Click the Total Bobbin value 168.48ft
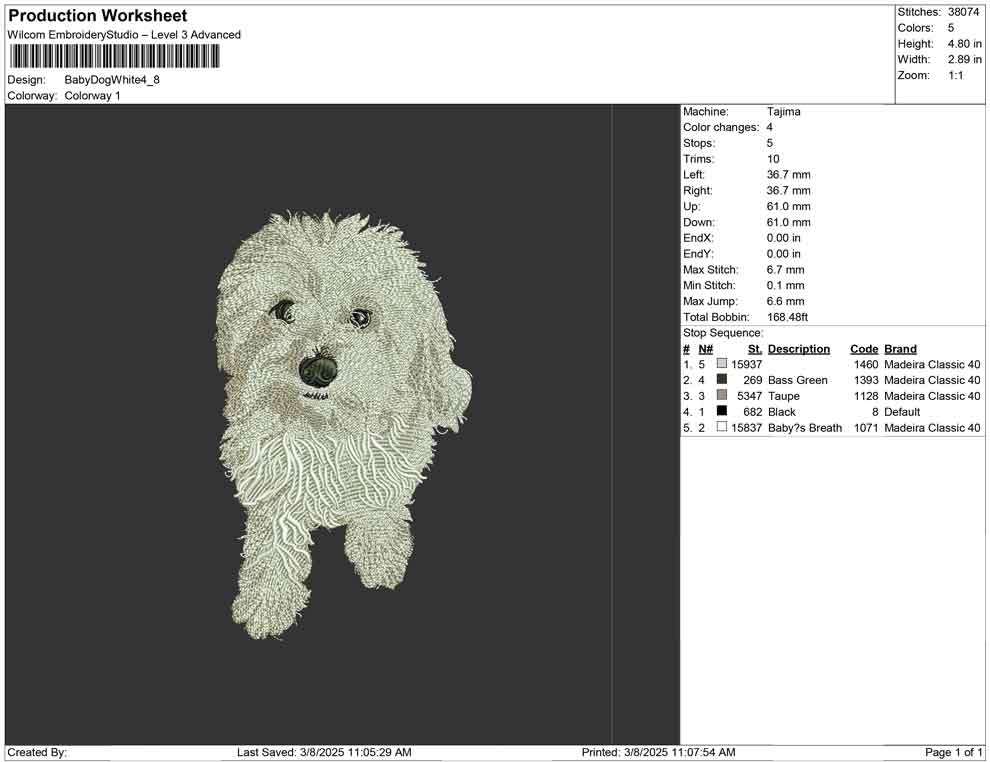Screen dimensions: 990x762 (787, 317)
